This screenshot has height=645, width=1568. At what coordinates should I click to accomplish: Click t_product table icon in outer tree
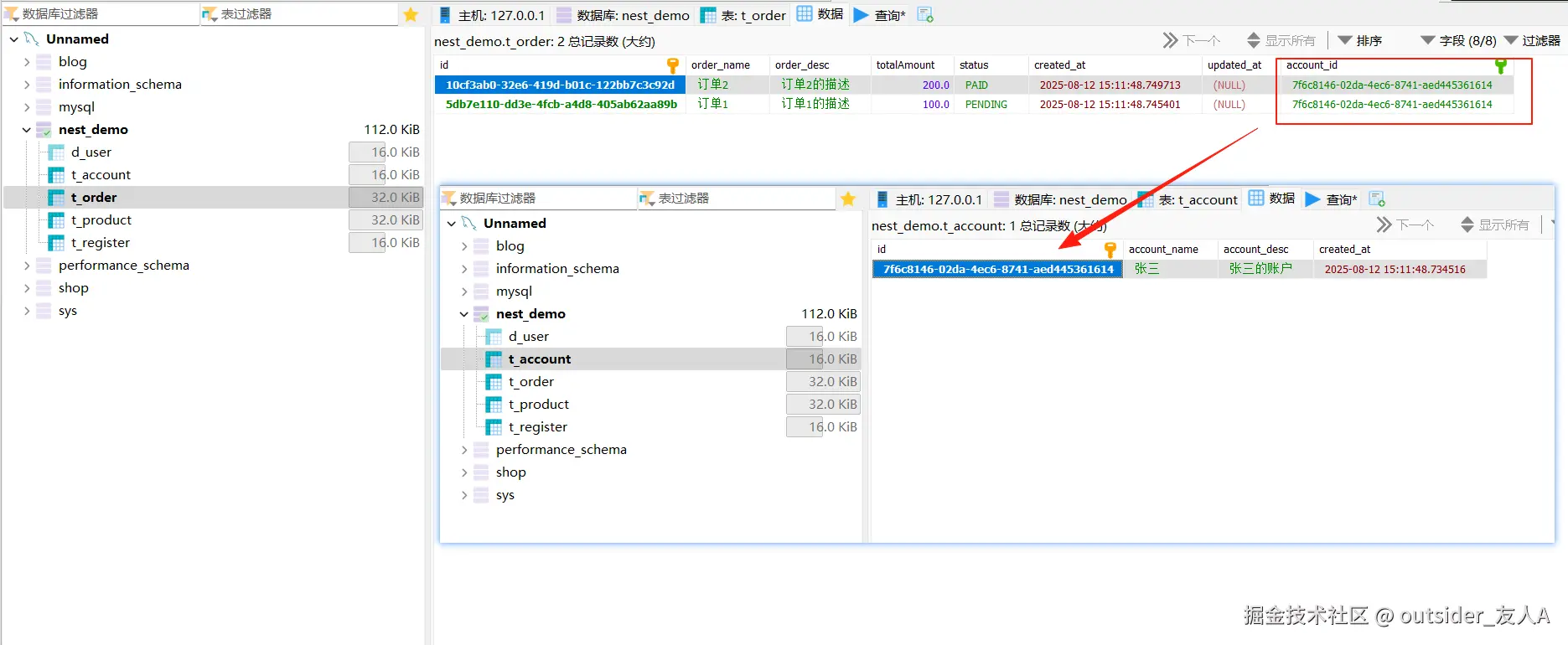[56, 220]
